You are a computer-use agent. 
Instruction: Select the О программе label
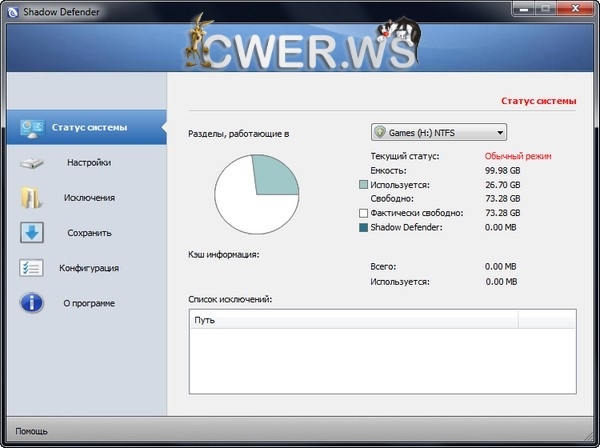[x=89, y=304]
